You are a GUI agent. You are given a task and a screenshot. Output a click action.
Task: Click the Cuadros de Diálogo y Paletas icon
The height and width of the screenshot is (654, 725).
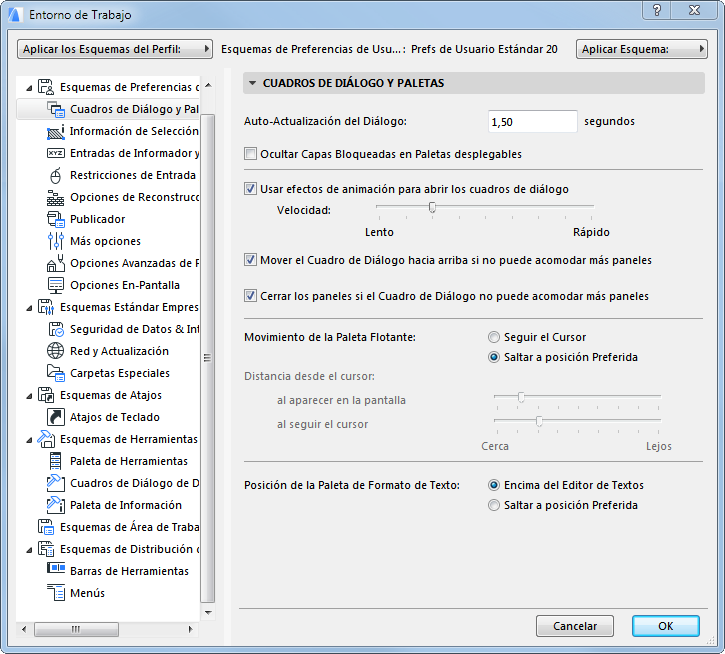(56, 109)
